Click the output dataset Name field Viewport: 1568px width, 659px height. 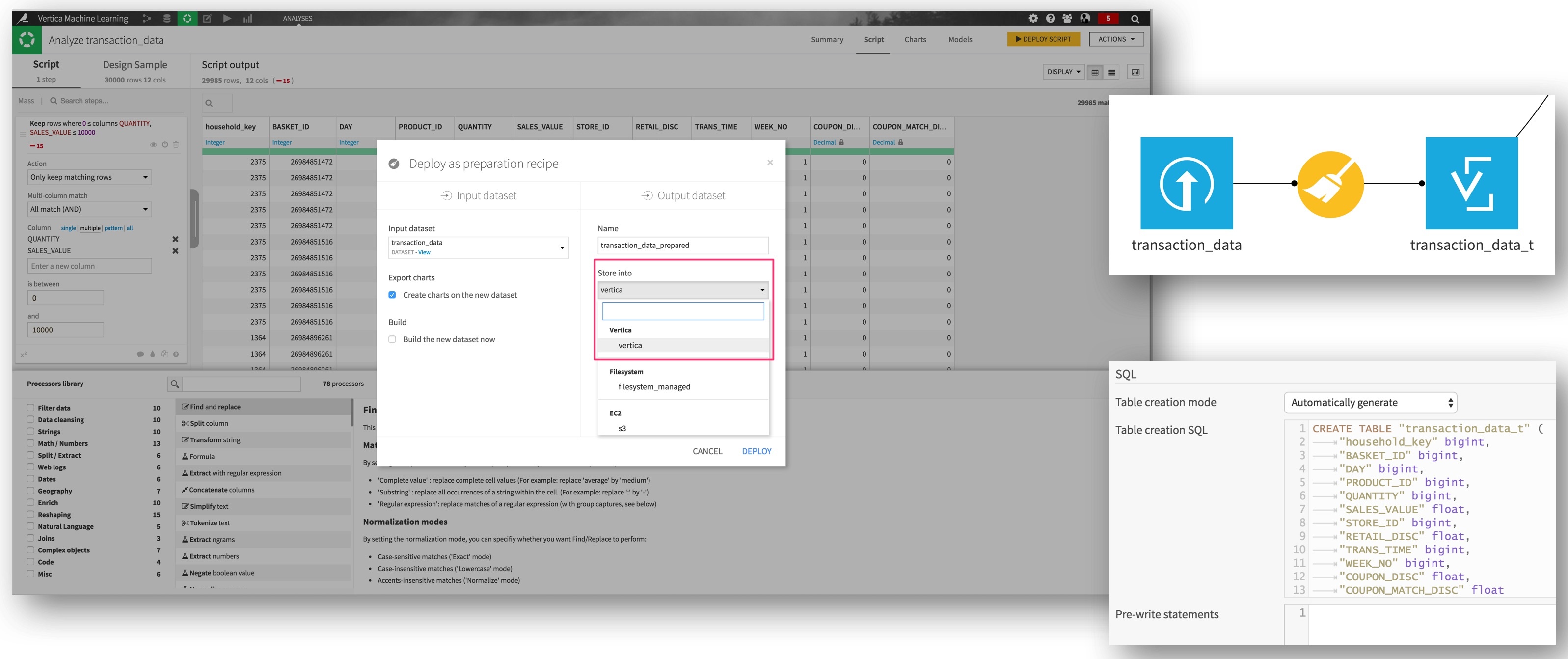[683, 246]
